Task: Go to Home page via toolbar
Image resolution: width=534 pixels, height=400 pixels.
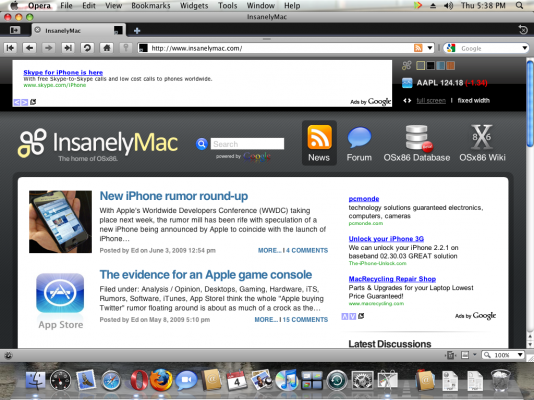Action: [107, 48]
